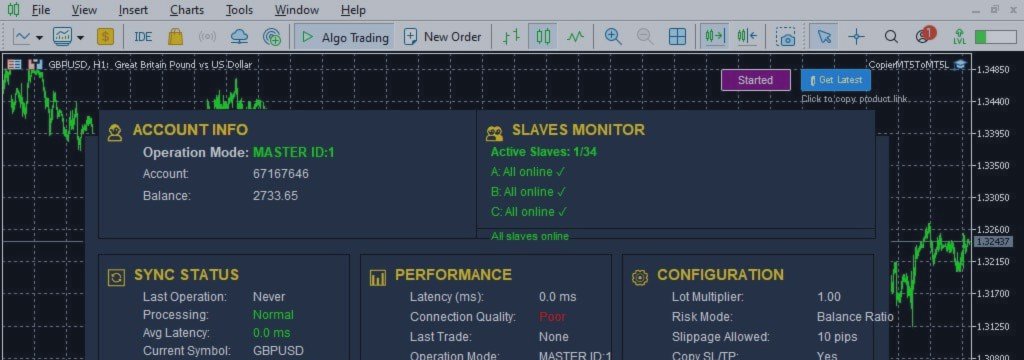Open the Help menu
The image size is (1024, 360).
pos(353,10)
